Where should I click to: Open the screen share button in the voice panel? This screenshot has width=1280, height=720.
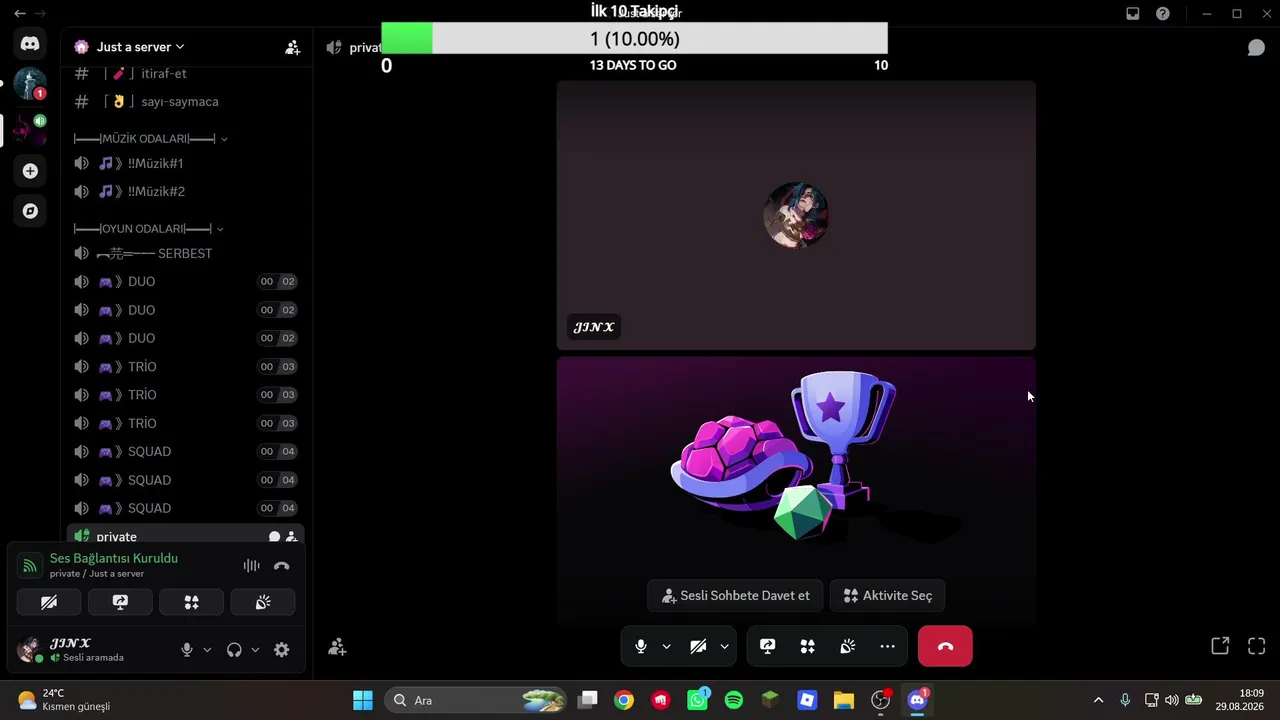click(120, 602)
